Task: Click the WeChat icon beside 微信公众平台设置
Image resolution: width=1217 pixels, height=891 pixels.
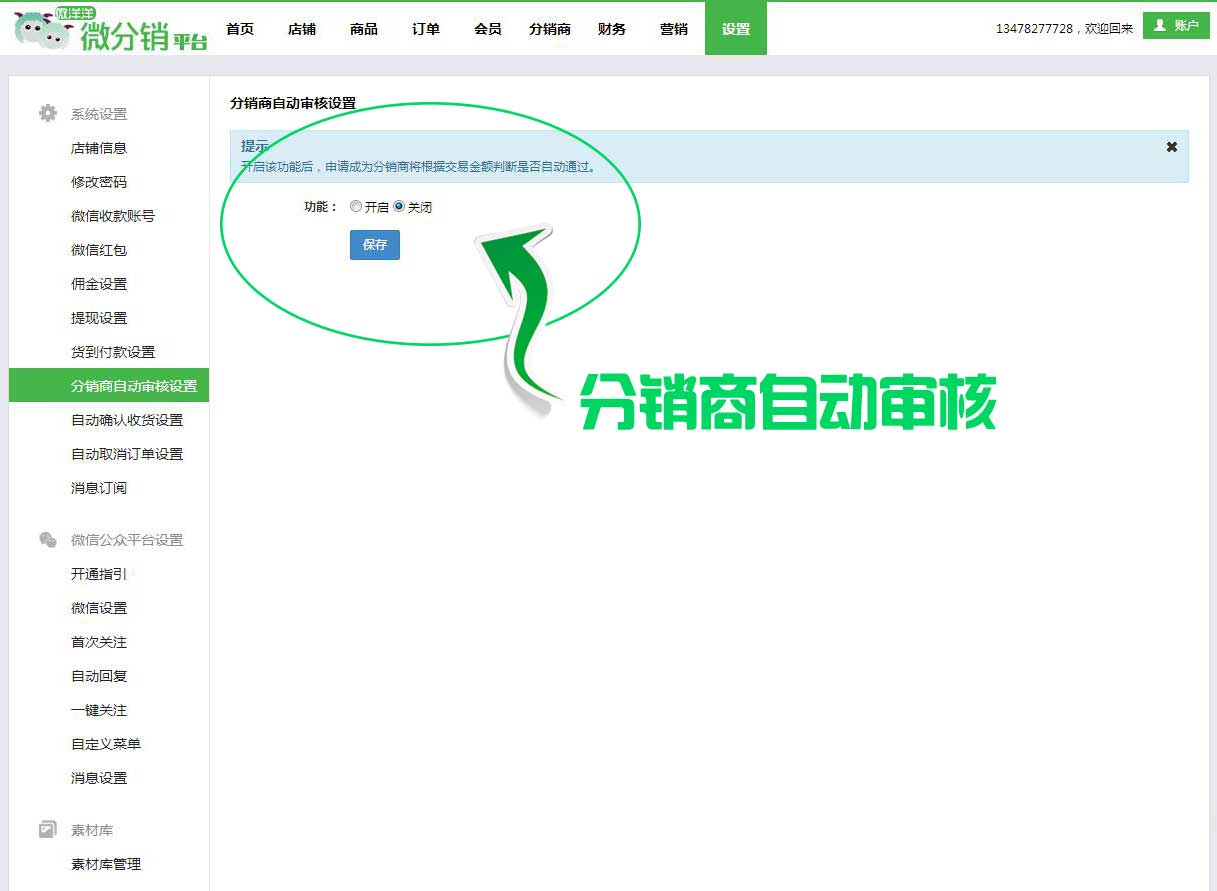Action: coord(48,540)
